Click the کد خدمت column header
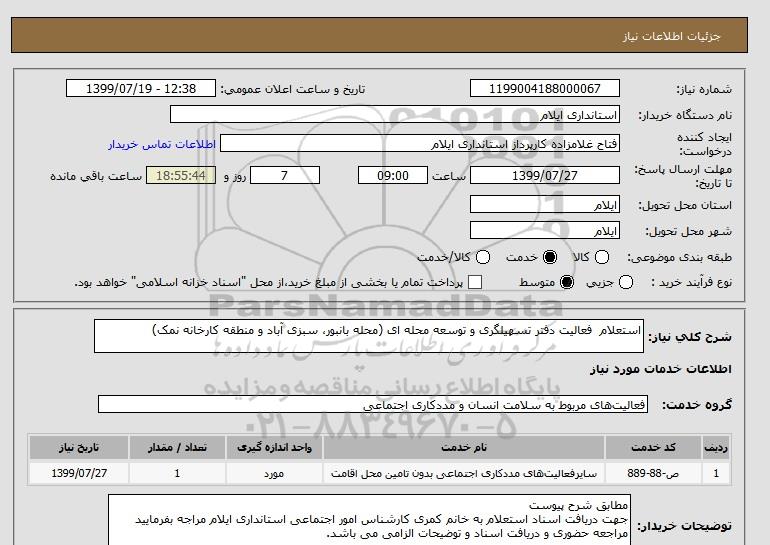Screen dimensions: 770x545 653,448
